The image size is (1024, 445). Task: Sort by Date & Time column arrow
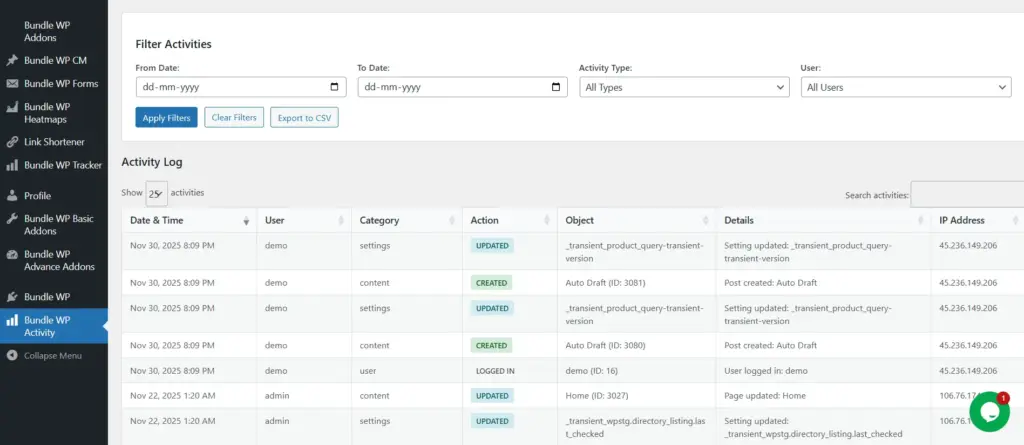coord(246,221)
